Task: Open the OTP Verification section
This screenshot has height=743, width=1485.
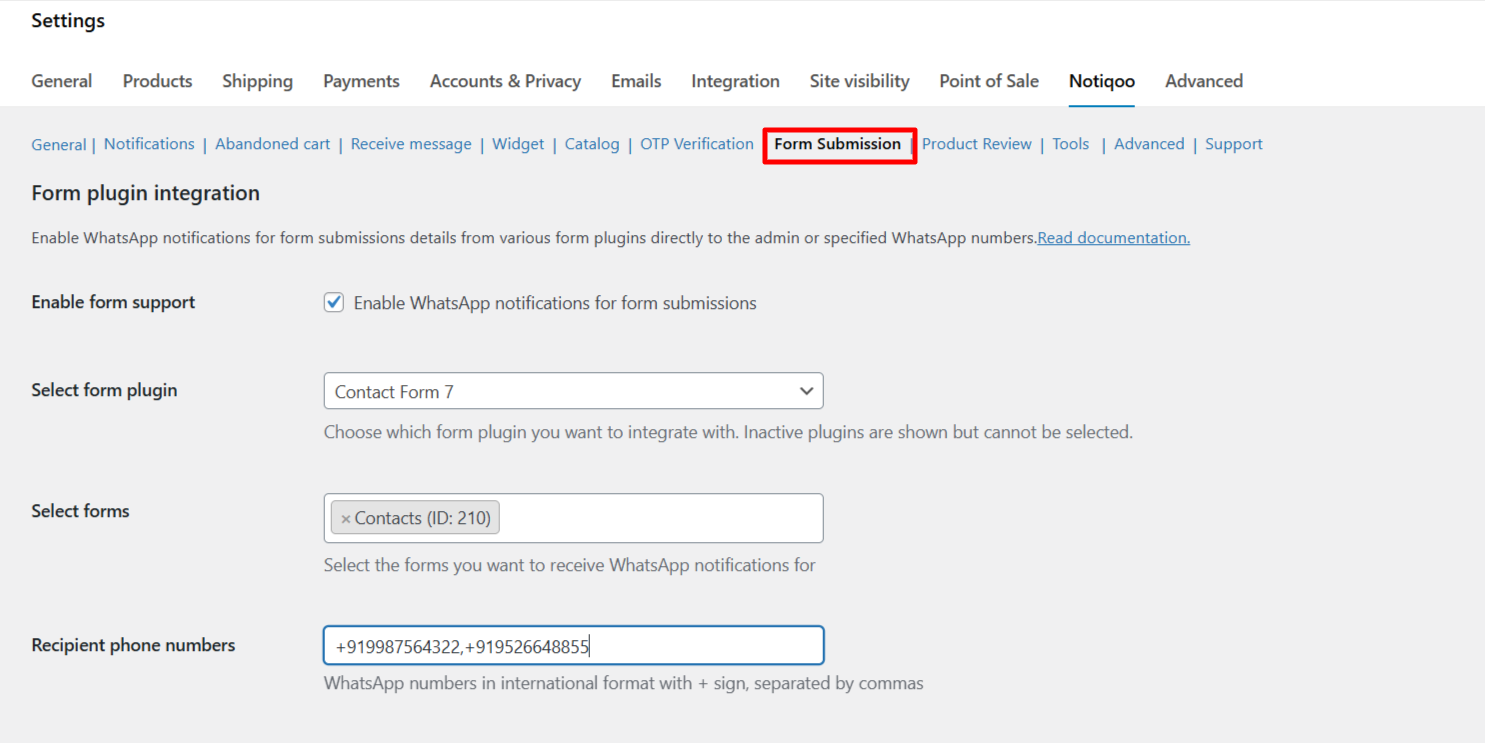Action: click(x=696, y=144)
